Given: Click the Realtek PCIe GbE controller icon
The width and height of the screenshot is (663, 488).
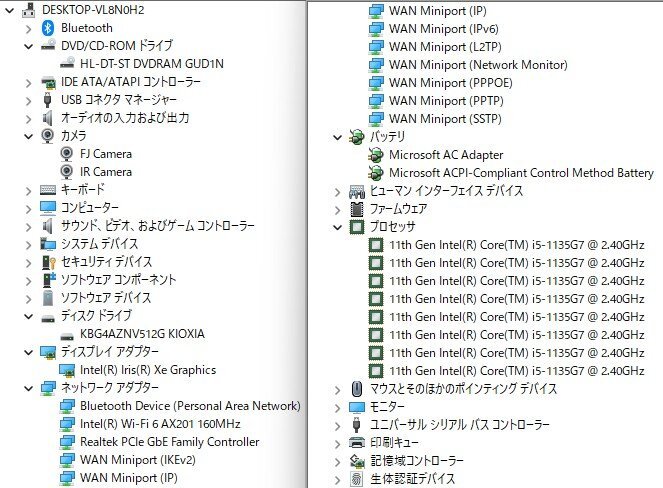Looking at the screenshot, I should click(67, 442).
